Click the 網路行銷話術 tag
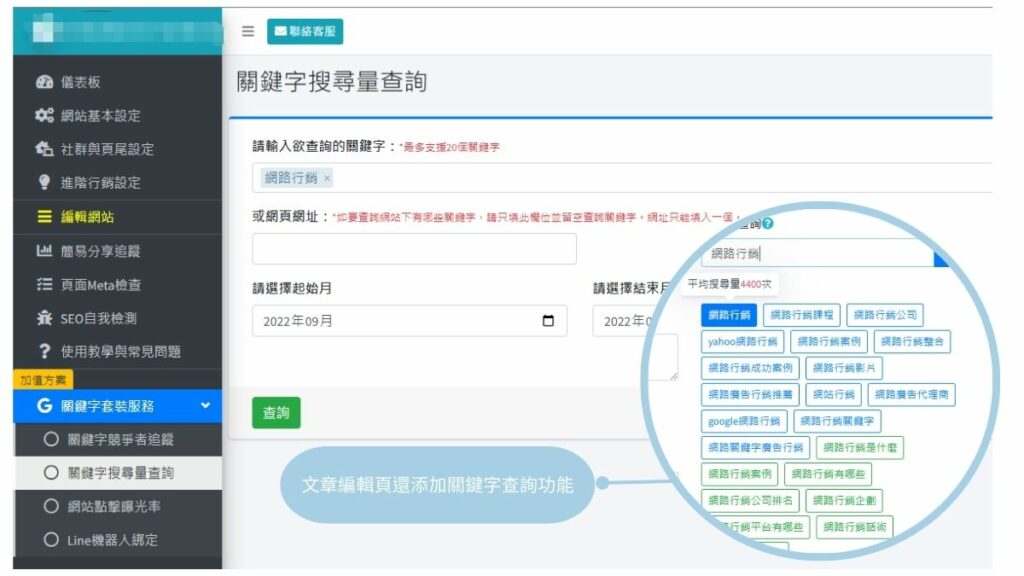 point(854,527)
